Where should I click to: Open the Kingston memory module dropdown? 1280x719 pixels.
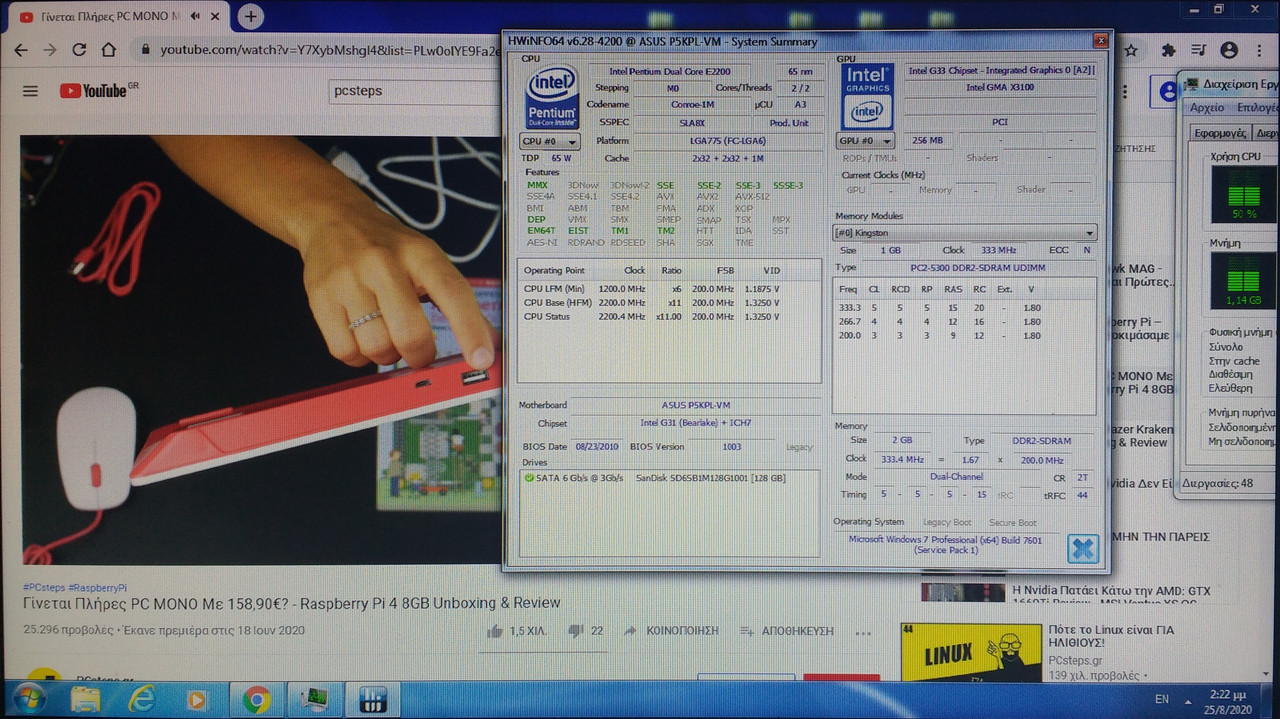(965, 232)
